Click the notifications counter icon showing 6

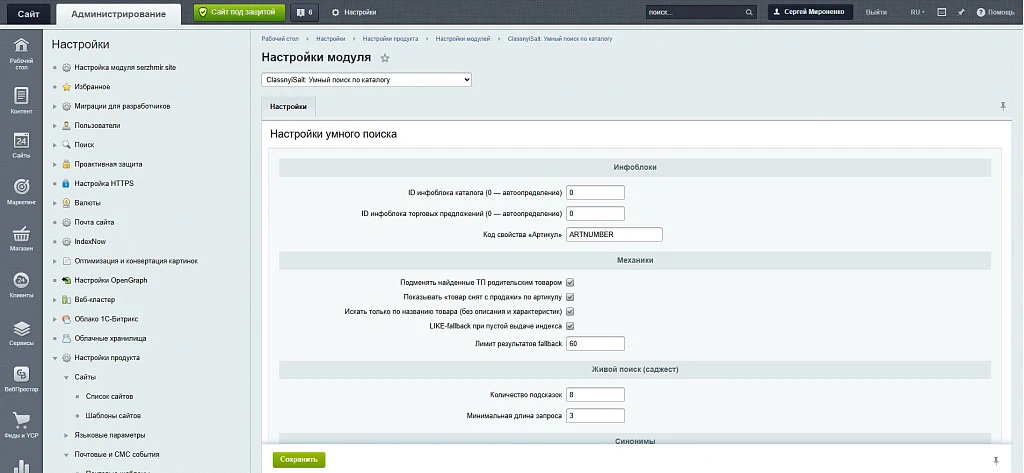pyautogui.click(x=304, y=12)
